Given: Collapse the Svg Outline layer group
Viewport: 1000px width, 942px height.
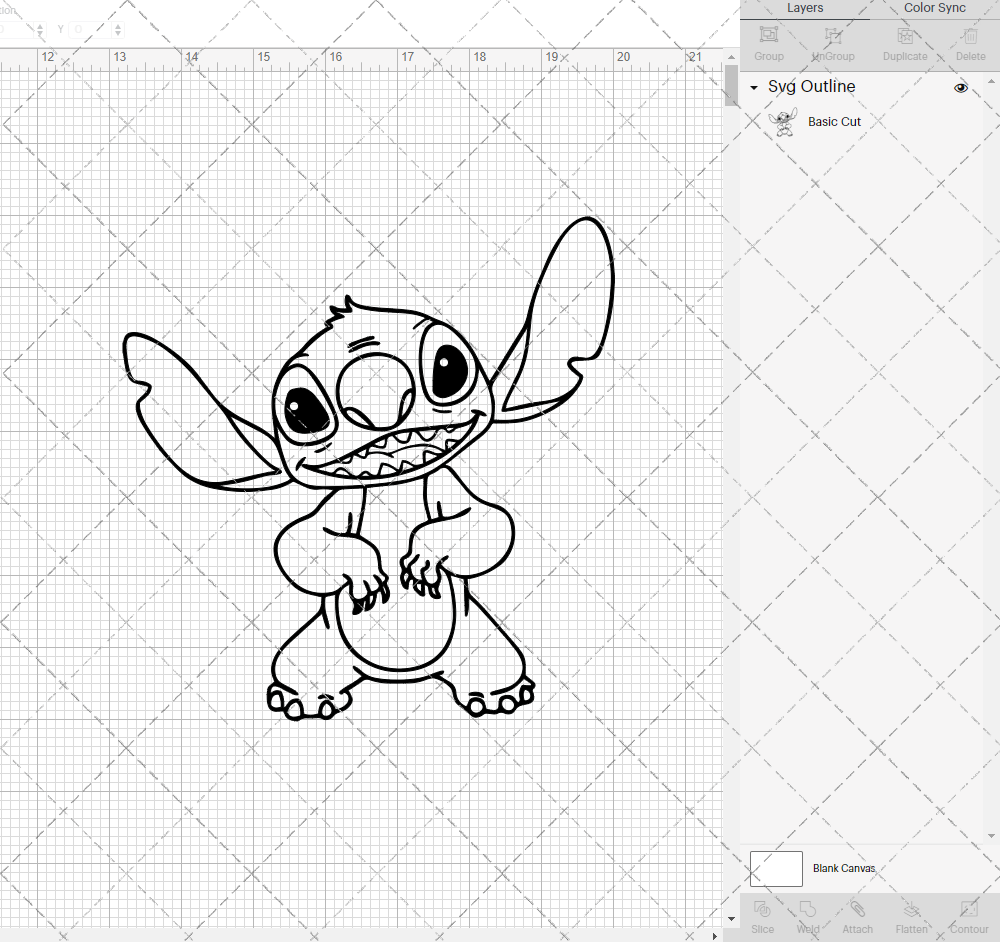Looking at the screenshot, I should point(754,87).
